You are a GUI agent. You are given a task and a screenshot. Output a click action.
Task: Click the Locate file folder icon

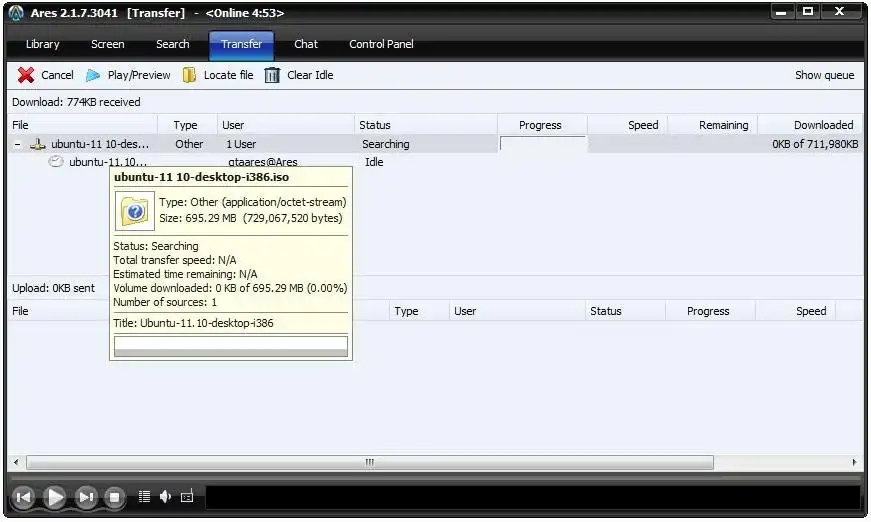[189, 75]
